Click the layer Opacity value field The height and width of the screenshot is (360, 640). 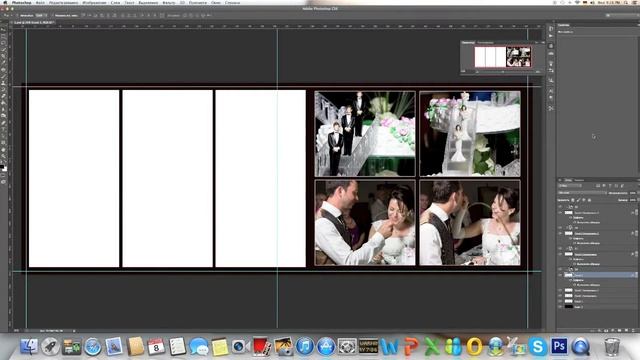pyautogui.click(x=633, y=193)
